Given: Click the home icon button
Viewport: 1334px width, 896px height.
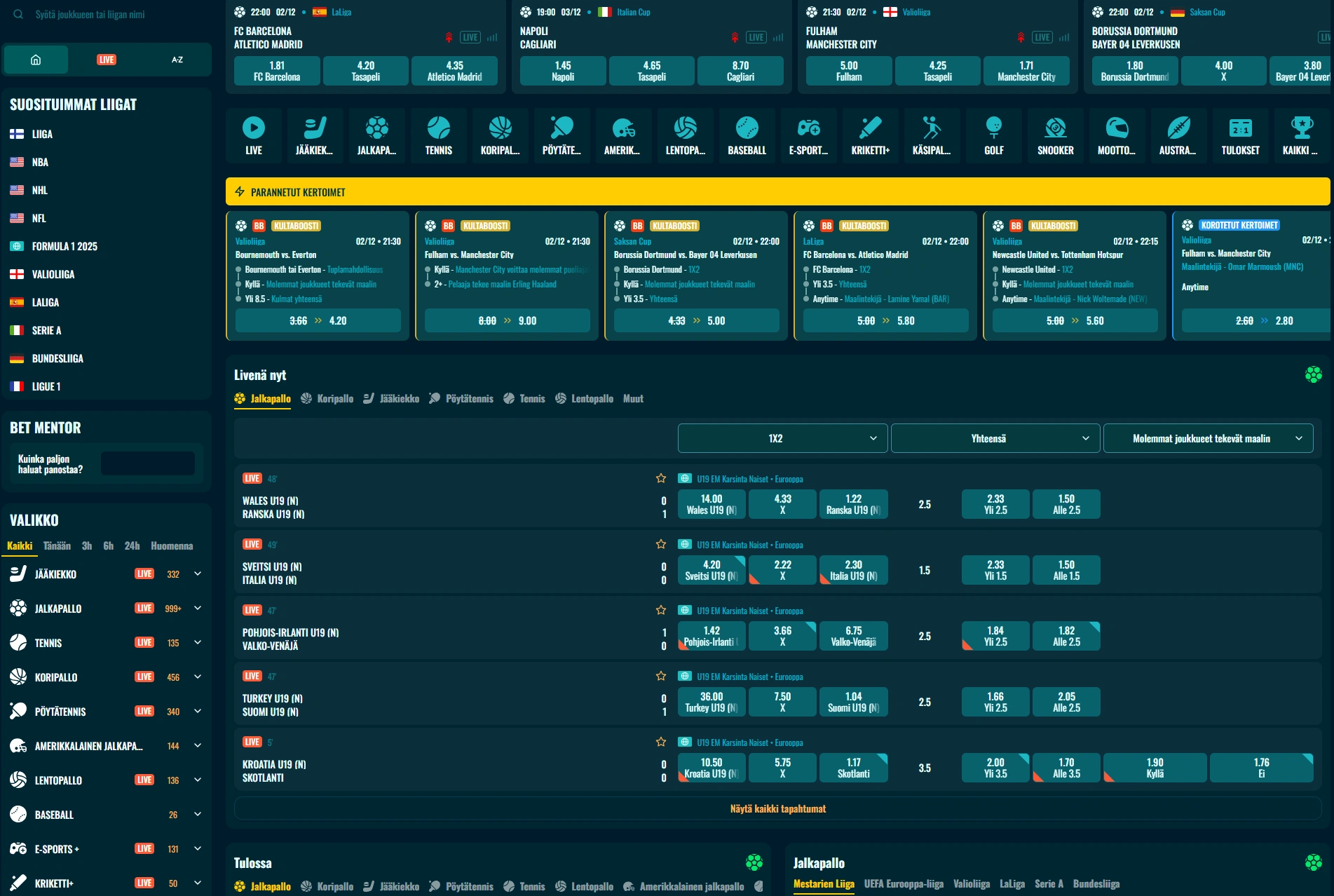Looking at the screenshot, I should [36, 60].
